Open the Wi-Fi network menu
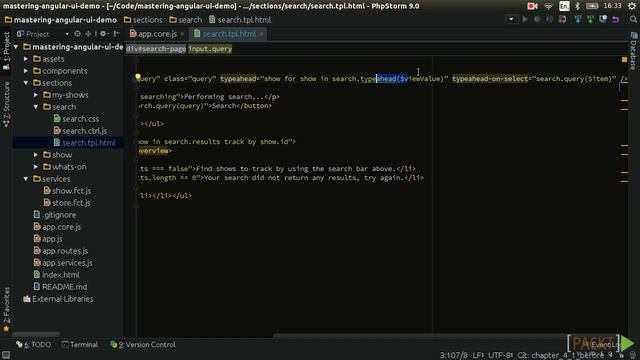 pyautogui.click(x=548, y=6)
